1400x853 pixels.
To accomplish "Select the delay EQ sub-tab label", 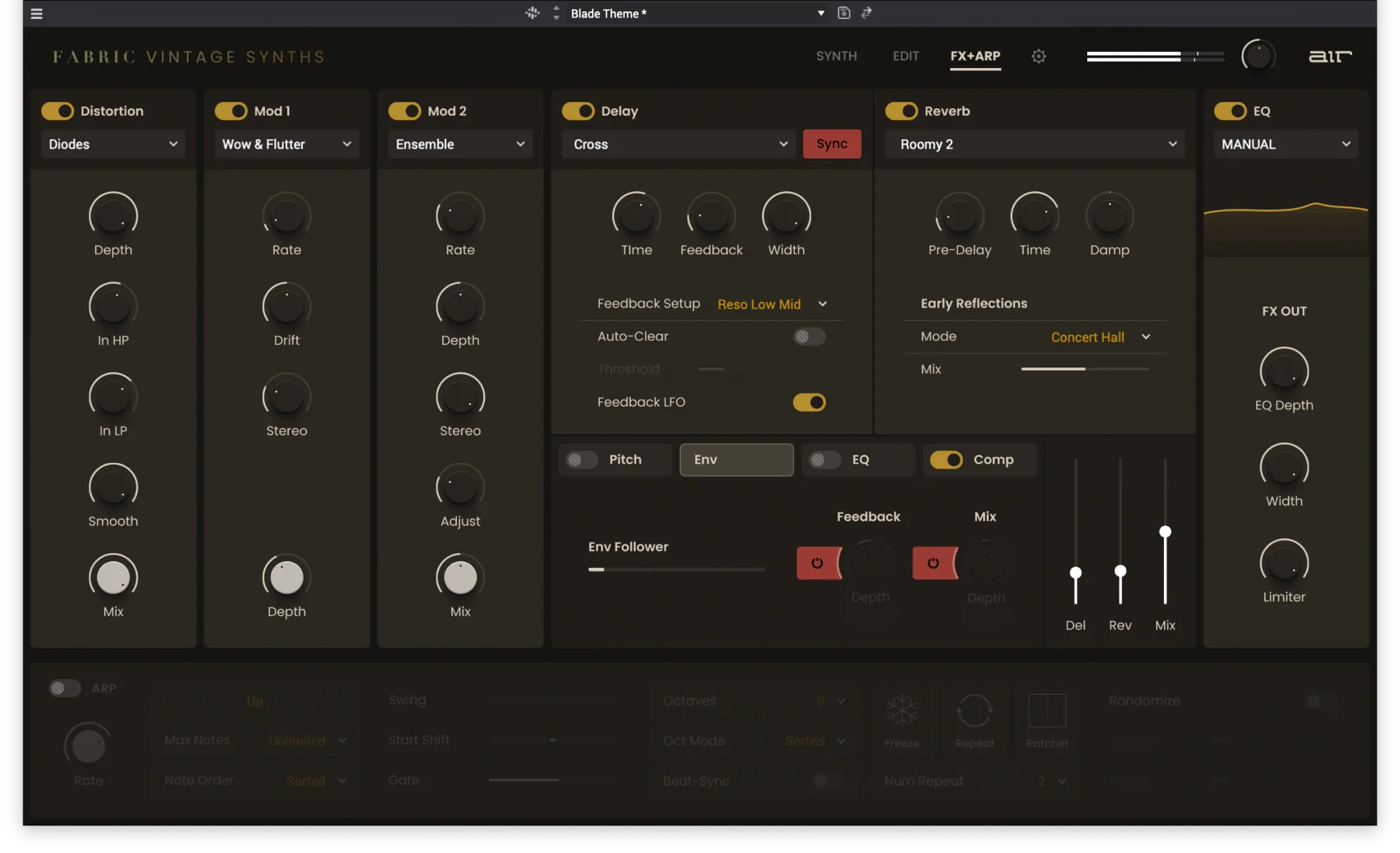I will point(860,460).
